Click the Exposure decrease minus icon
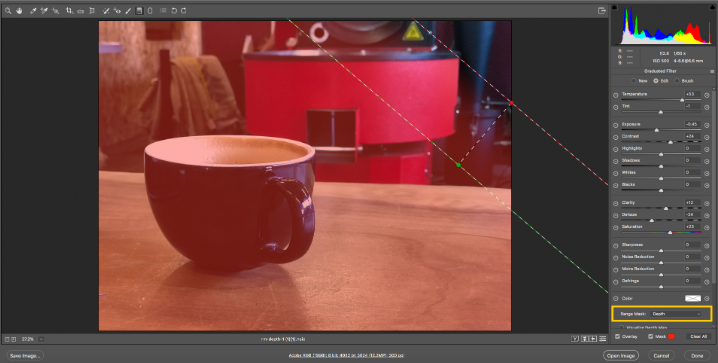Image resolution: width=718 pixels, height=363 pixels. pos(615,125)
